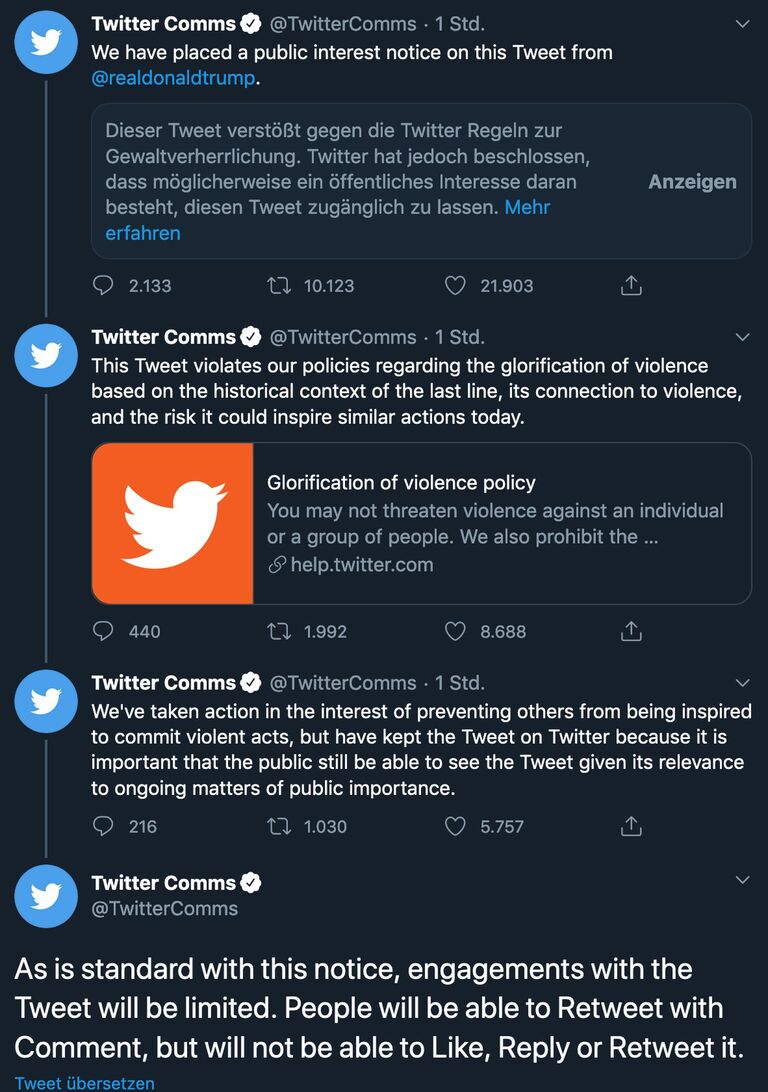
Task: Click Anzeigen to show hidden tweet
Action: click(692, 182)
